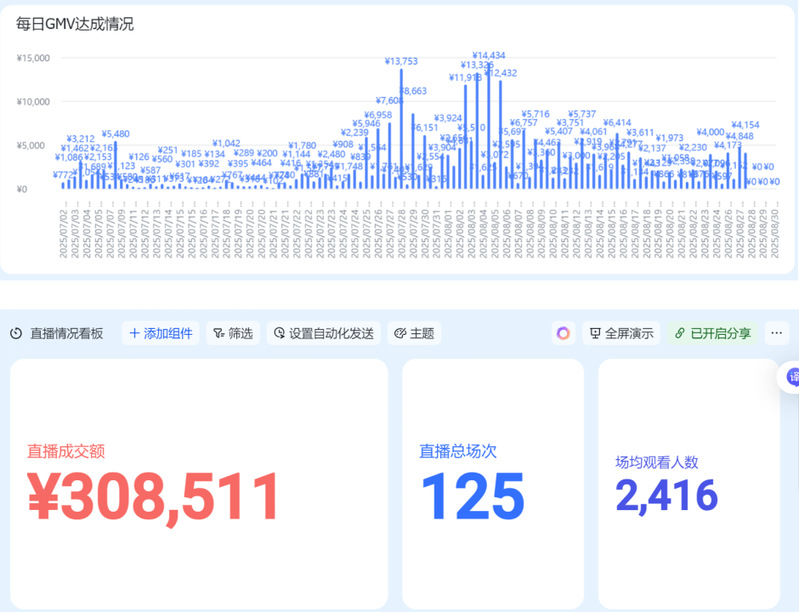The height and width of the screenshot is (612, 799).
Task: Click the bar labeled ¥13,753
Action: point(402,128)
